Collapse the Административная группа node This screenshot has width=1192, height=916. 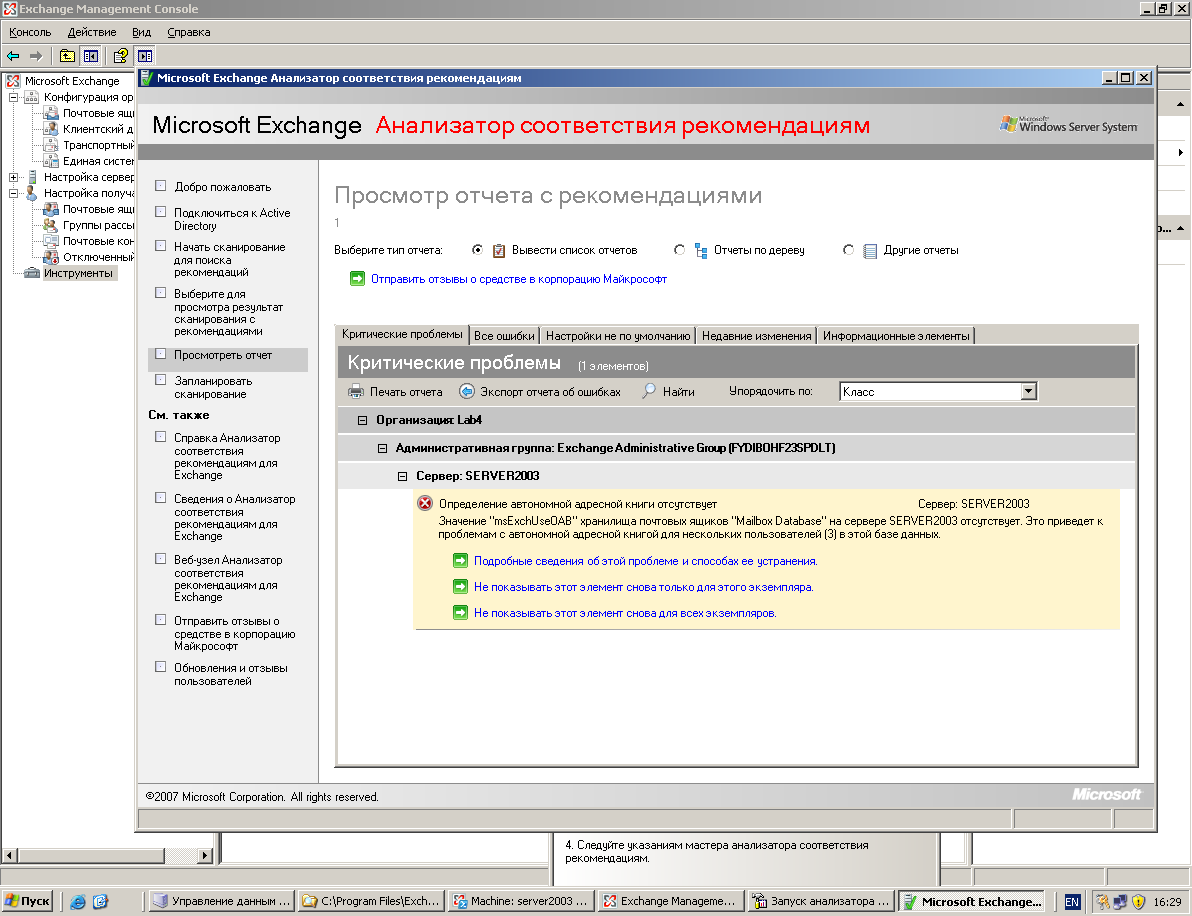(382, 448)
